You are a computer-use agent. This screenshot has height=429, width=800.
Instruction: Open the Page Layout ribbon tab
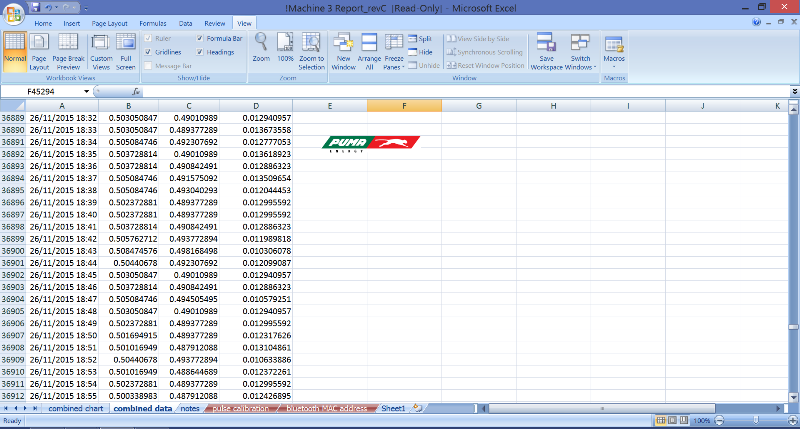(109, 23)
